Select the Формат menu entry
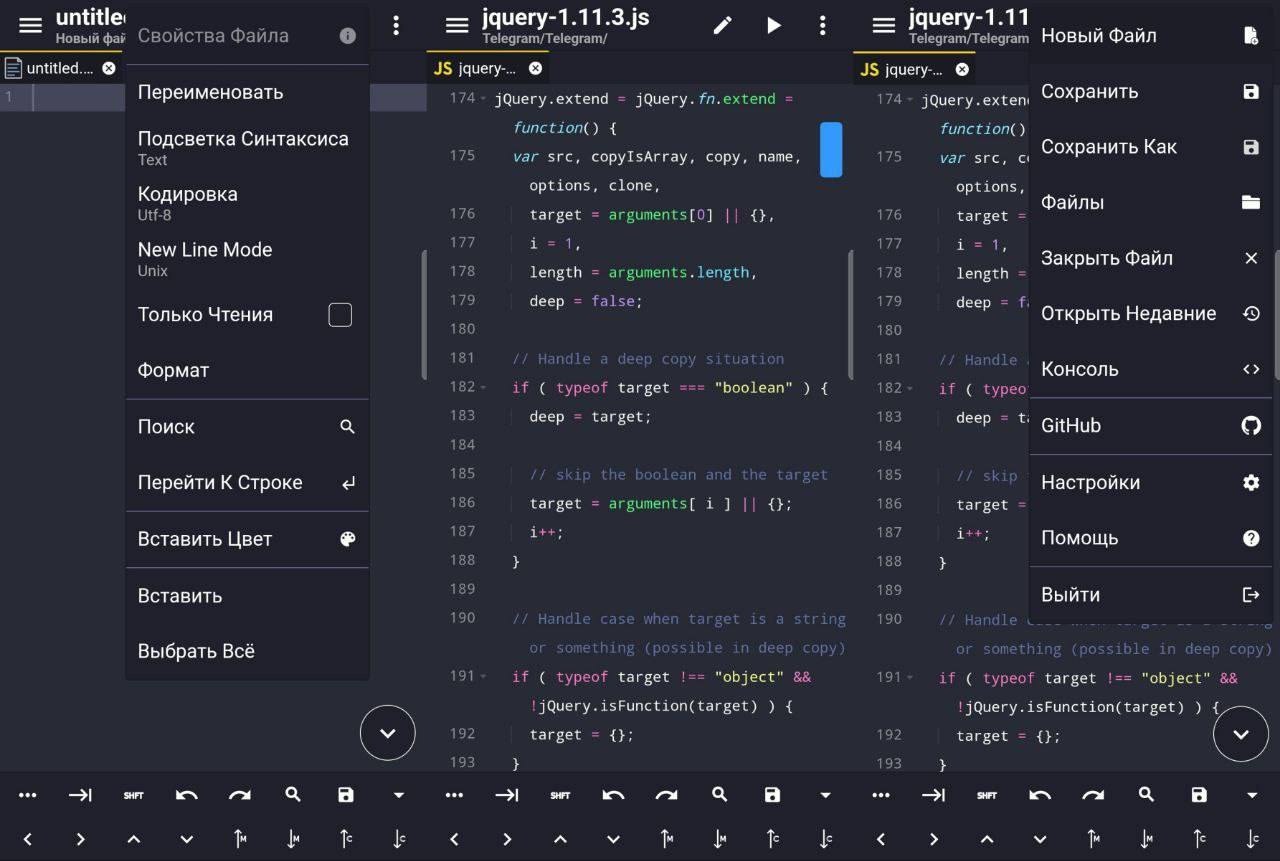 tap(247, 371)
